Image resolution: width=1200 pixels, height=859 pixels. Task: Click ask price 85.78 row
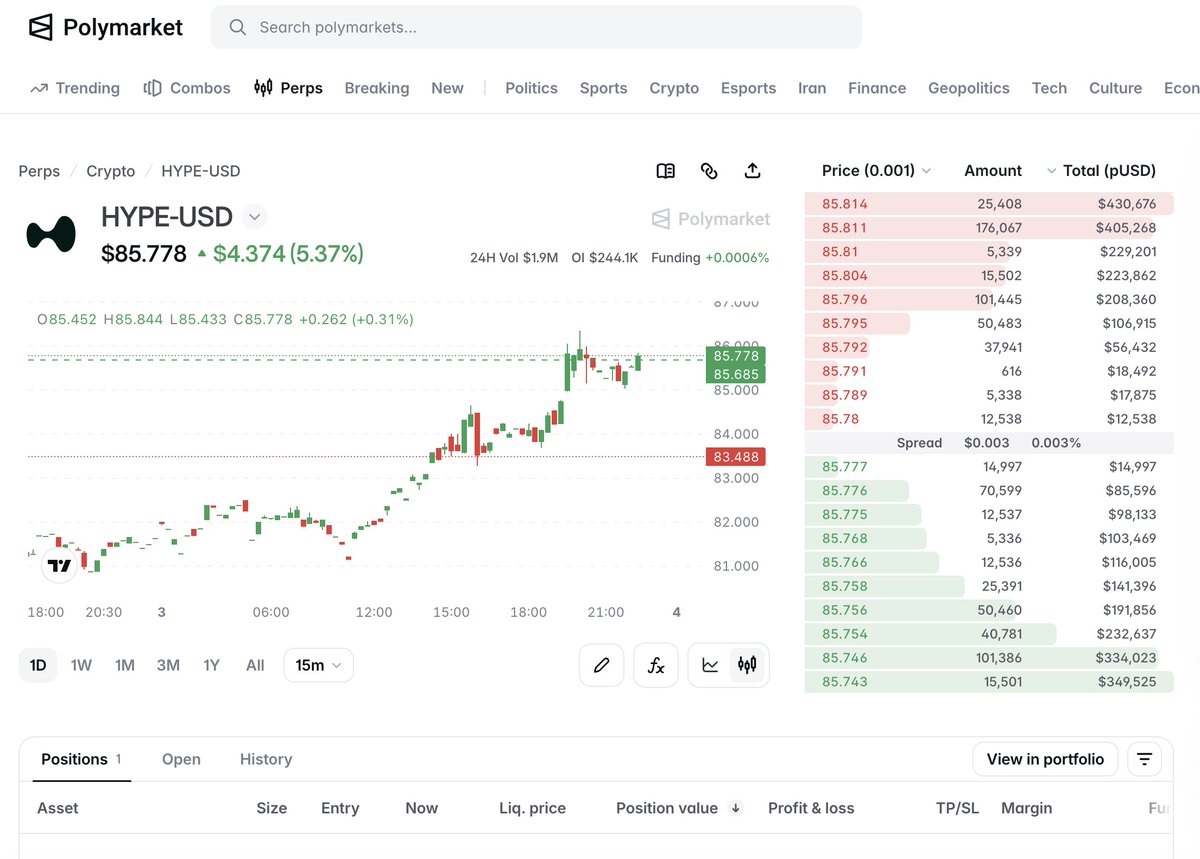coord(989,419)
